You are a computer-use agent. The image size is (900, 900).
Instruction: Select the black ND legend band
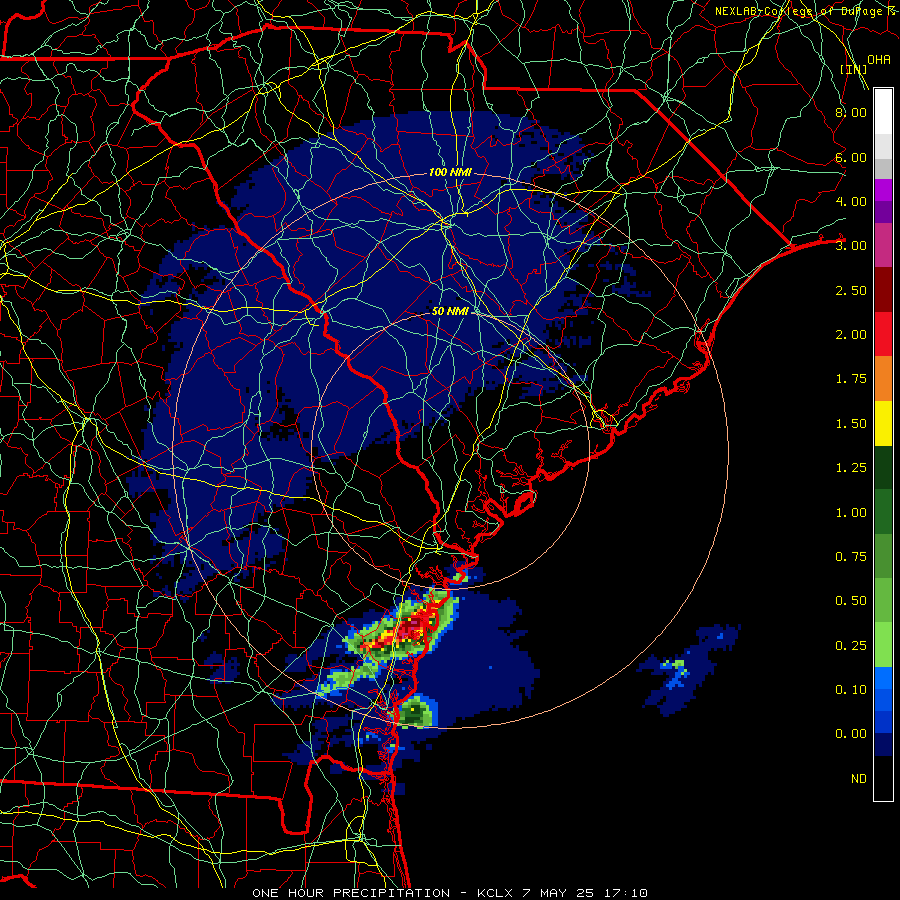[x=883, y=778]
